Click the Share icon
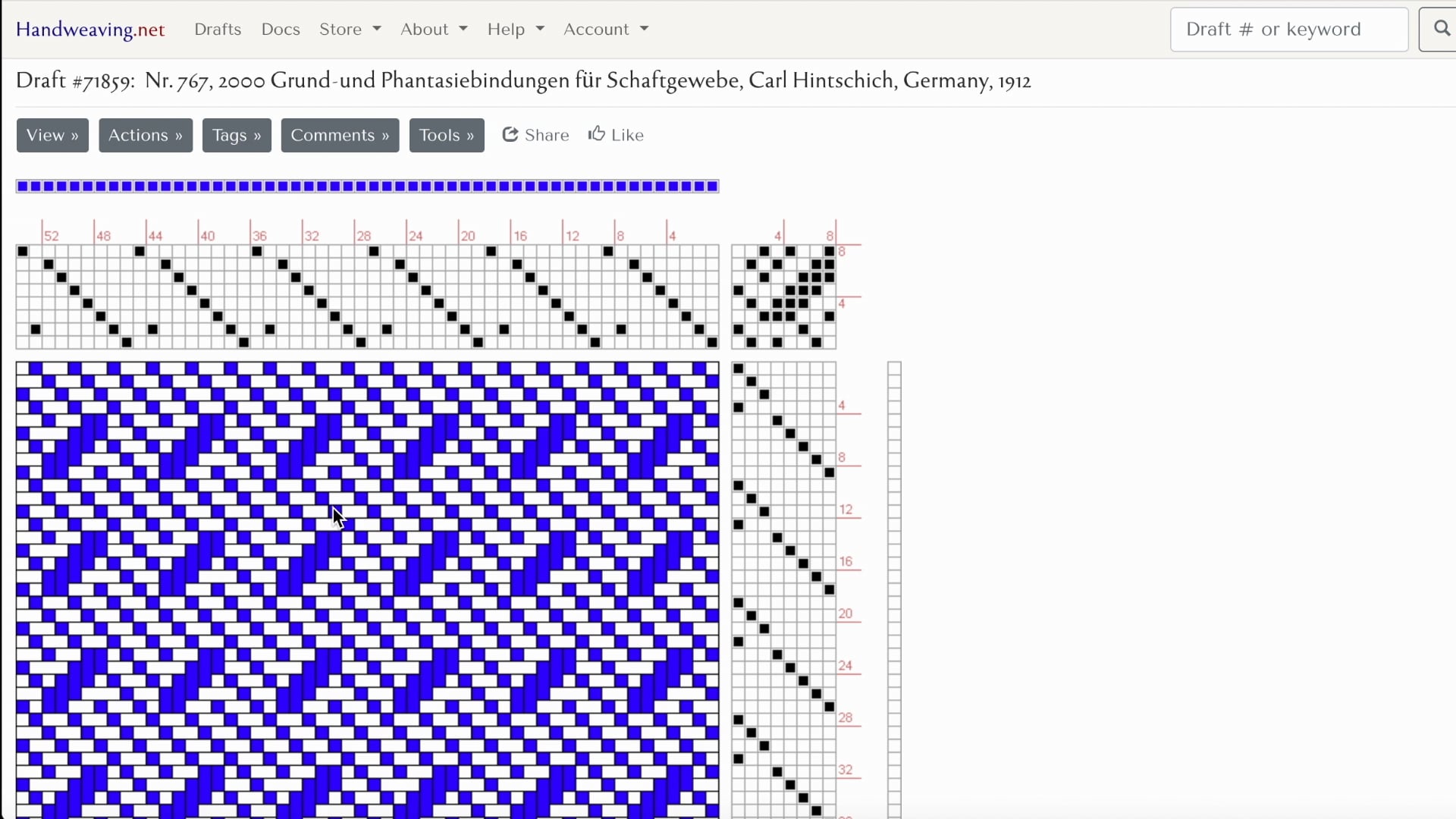This screenshot has height=819, width=1456. coord(511,134)
